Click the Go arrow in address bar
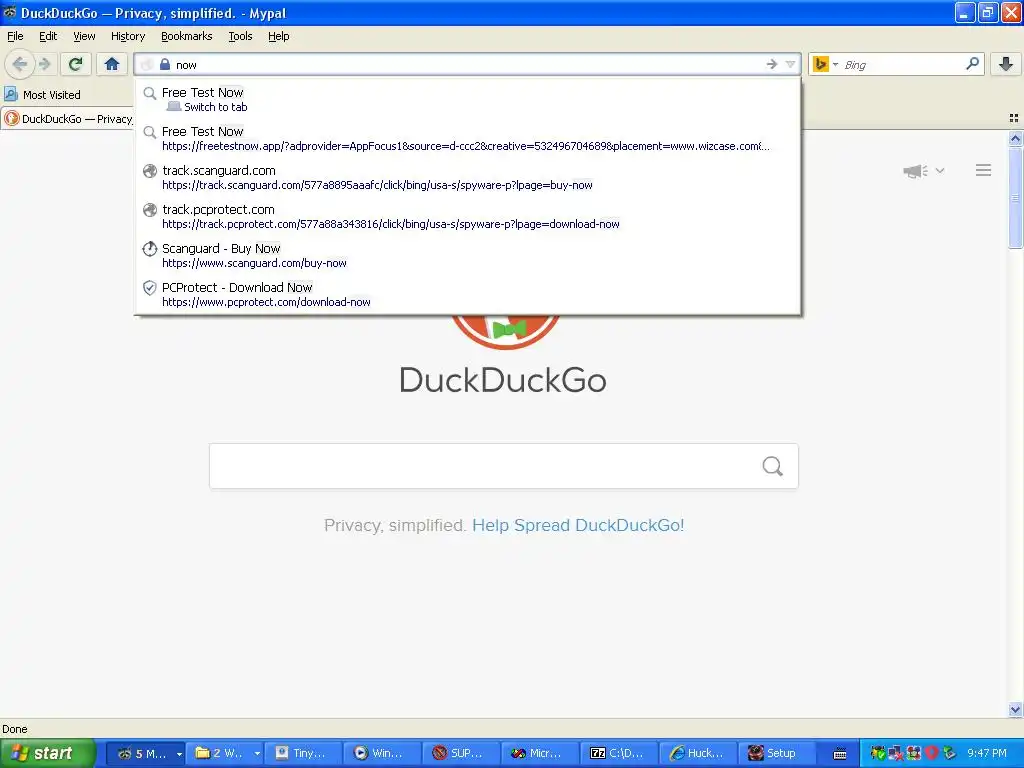 [x=772, y=64]
